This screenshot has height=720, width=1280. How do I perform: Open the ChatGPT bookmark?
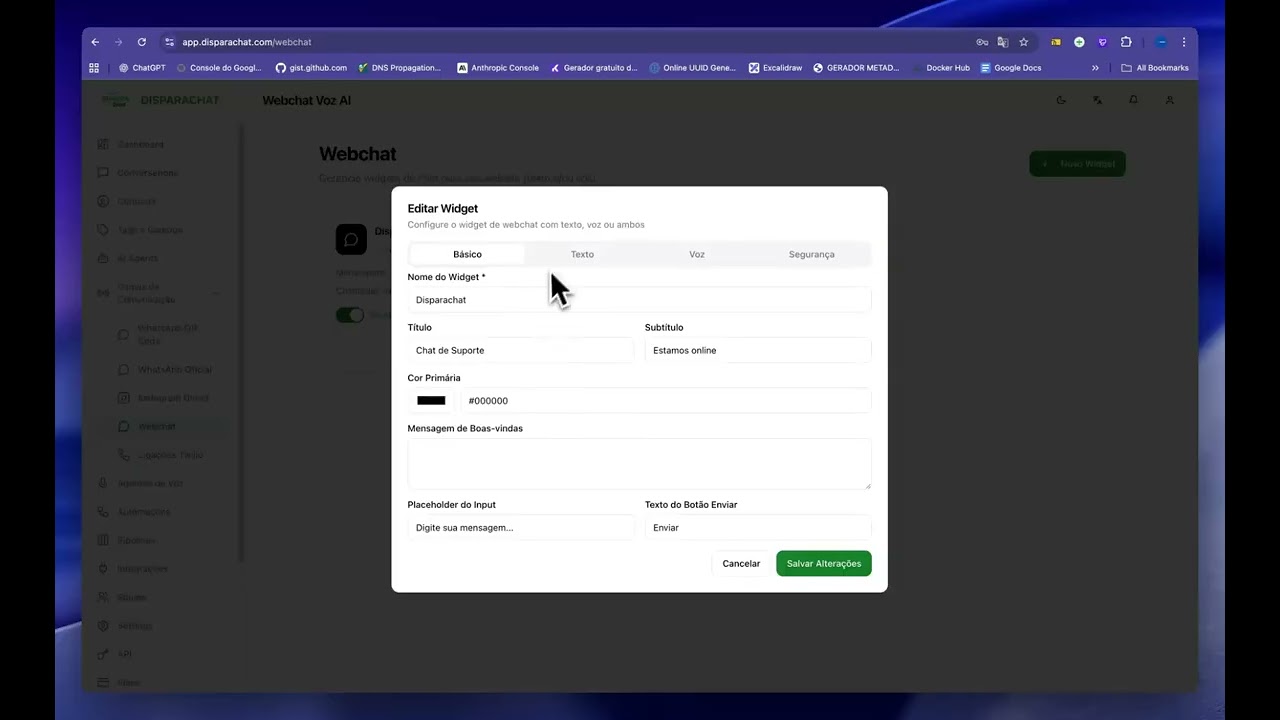tap(142, 68)
